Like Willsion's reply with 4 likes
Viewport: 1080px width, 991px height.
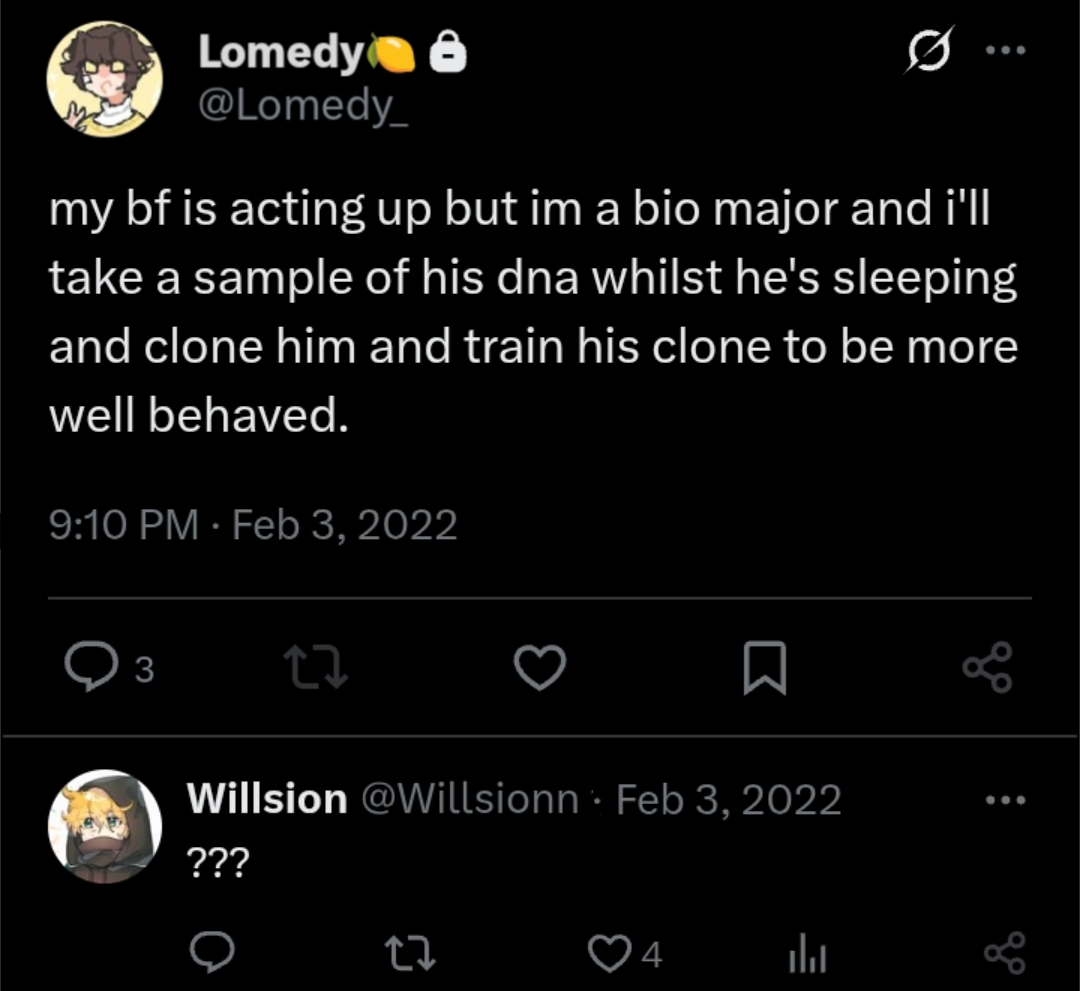tap(625, 954)
